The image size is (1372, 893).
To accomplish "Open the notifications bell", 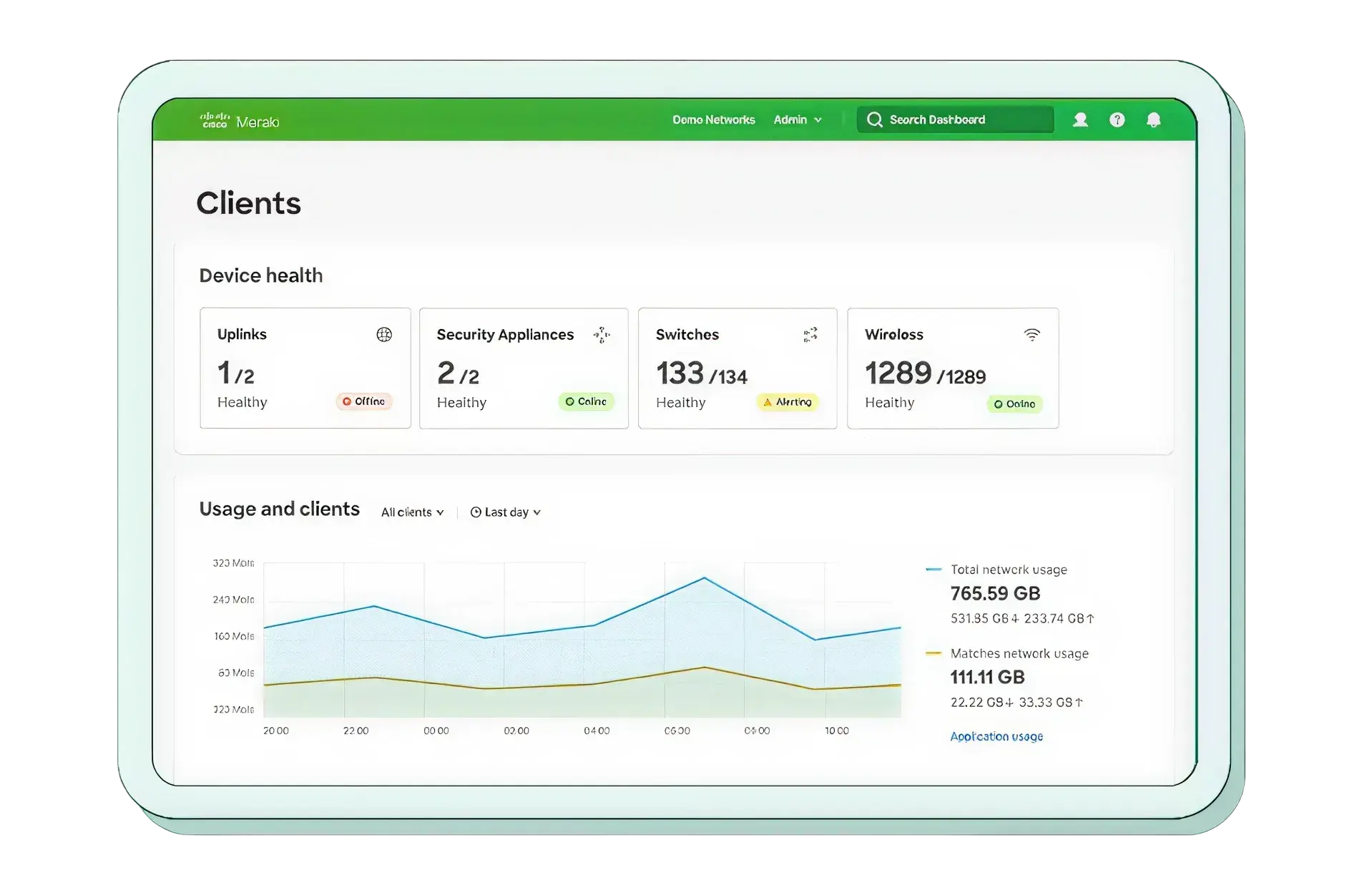I will 1153,119.
